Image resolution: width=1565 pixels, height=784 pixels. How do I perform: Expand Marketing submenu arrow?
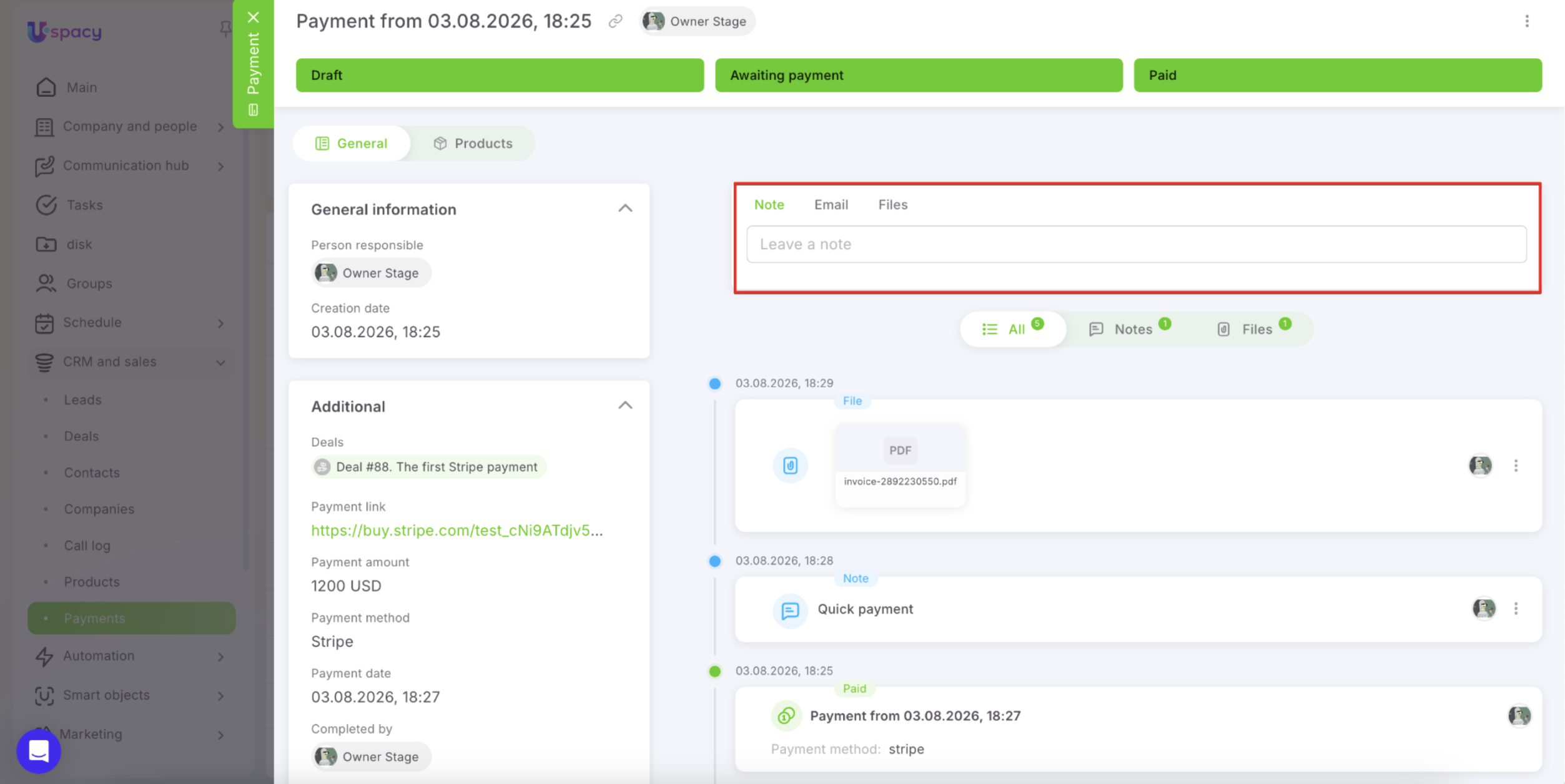[x=220, y=735]
